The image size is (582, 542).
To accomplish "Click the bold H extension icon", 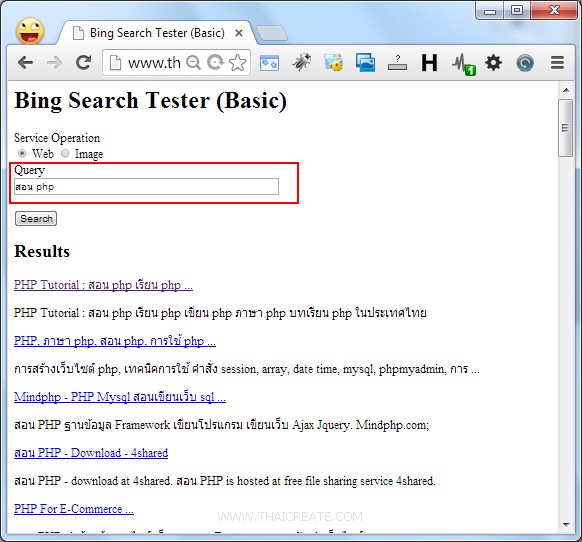I will [x=429, y=62].
